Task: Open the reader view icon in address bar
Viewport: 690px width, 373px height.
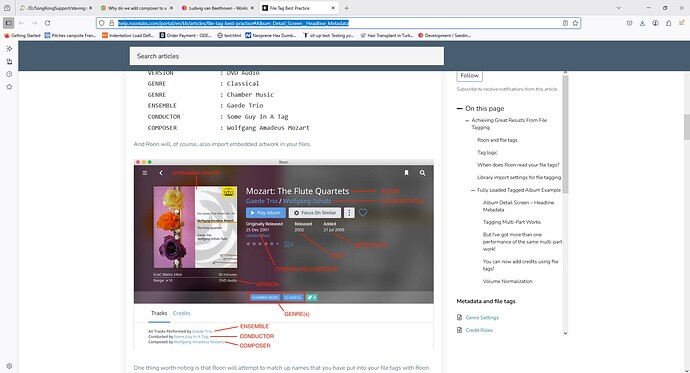Action: [x=565, y=23]
